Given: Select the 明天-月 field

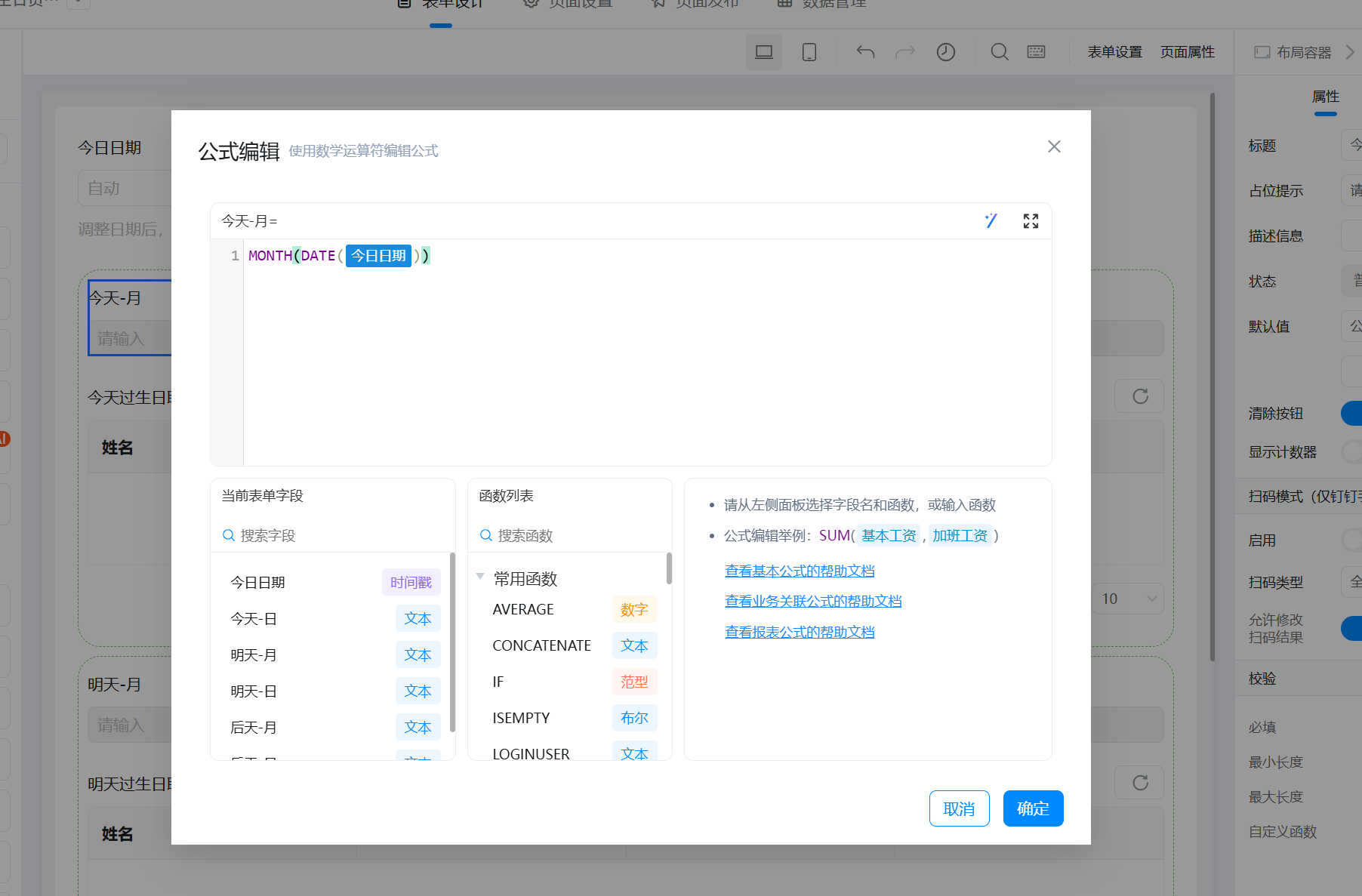Looking at the screenshot, I should [333, 654].
